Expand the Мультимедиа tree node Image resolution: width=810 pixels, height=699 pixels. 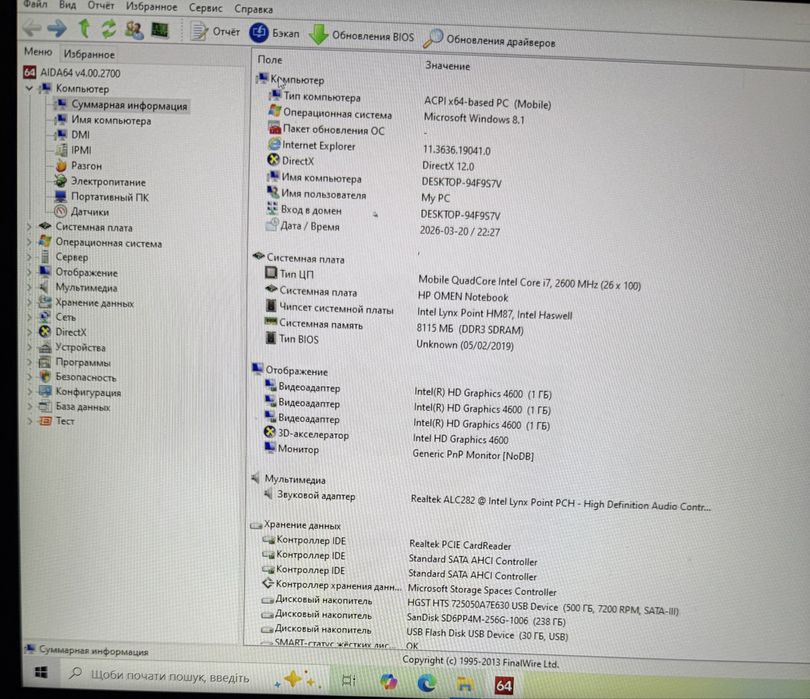pyautogui.click(x=29, y=287)
